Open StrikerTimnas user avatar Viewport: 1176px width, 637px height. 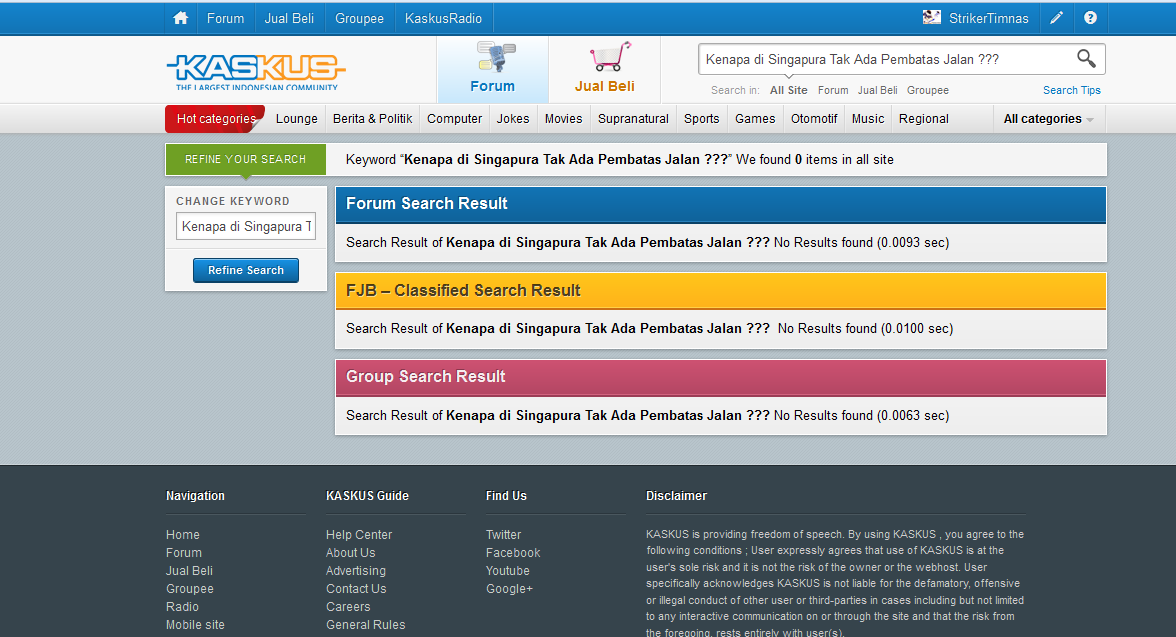[x=932, y=17]
